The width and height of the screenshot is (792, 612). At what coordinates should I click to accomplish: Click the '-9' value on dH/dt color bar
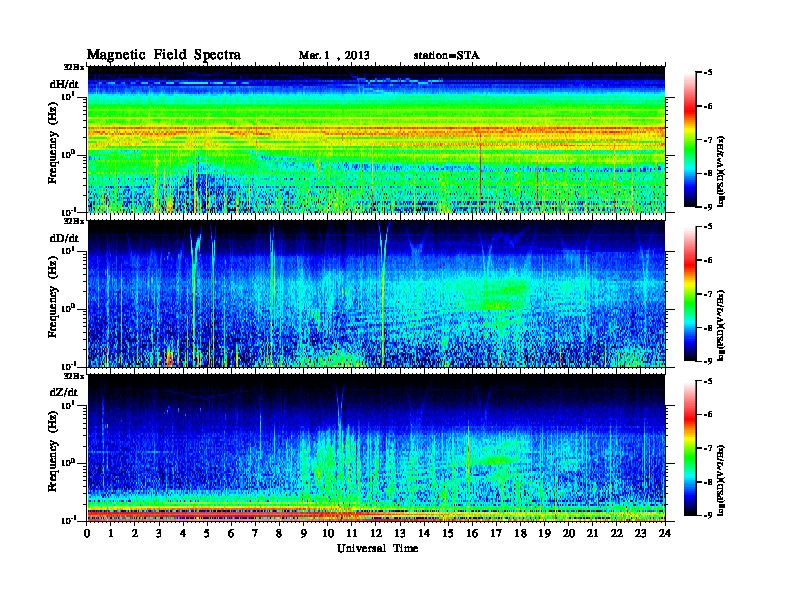tap(708, 207)
